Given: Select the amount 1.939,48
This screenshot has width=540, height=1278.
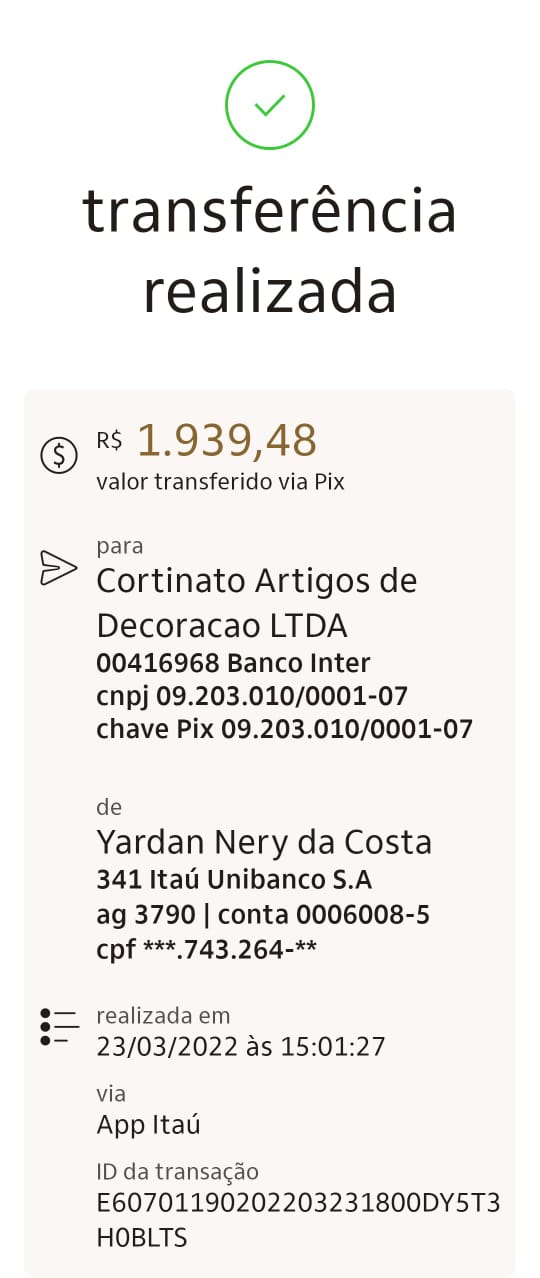Looking at the screenshot, I should click(x=227, y=440).
